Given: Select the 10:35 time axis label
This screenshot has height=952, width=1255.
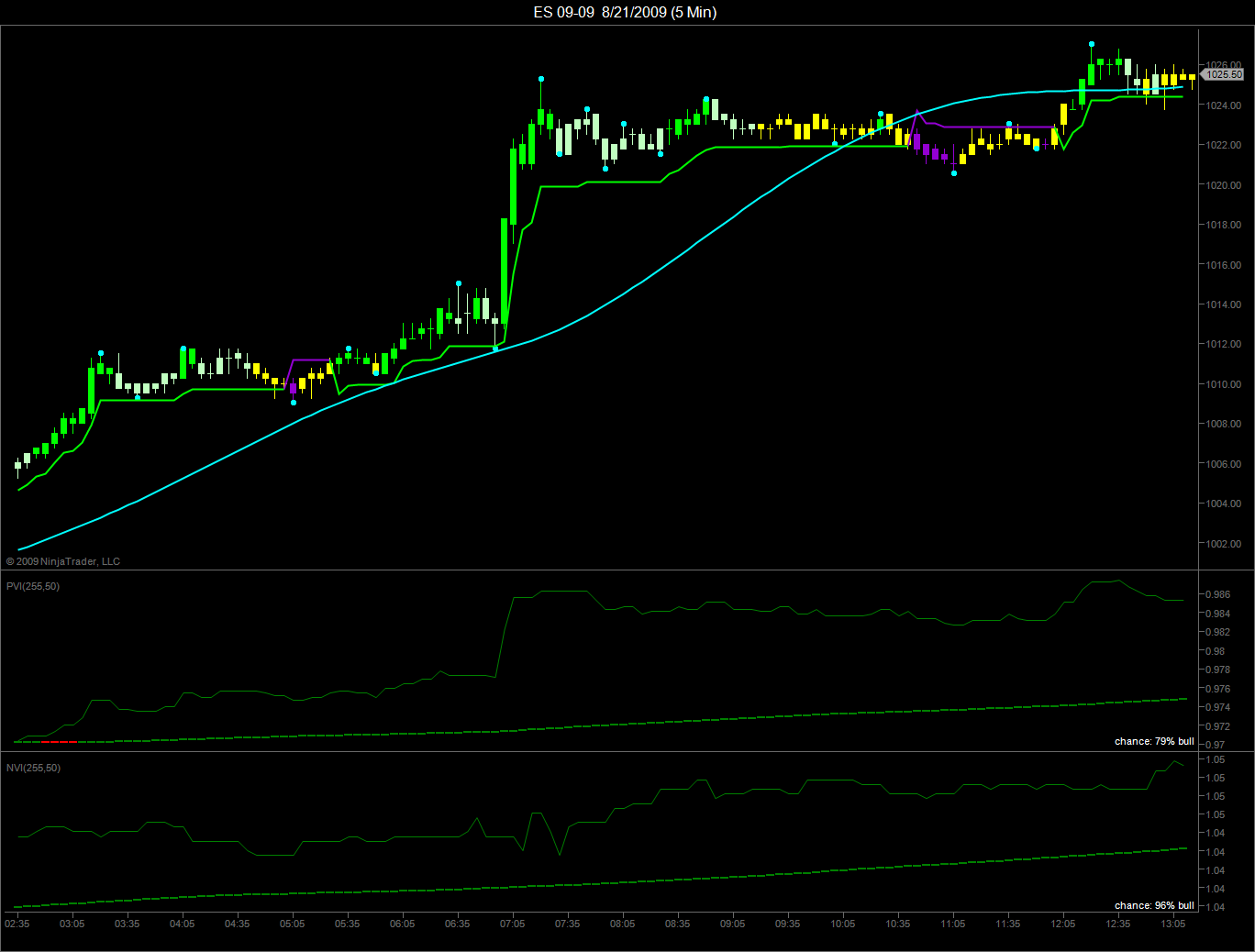Looking at the screenshot, I should pyautogui.click(x=898, y=924).
